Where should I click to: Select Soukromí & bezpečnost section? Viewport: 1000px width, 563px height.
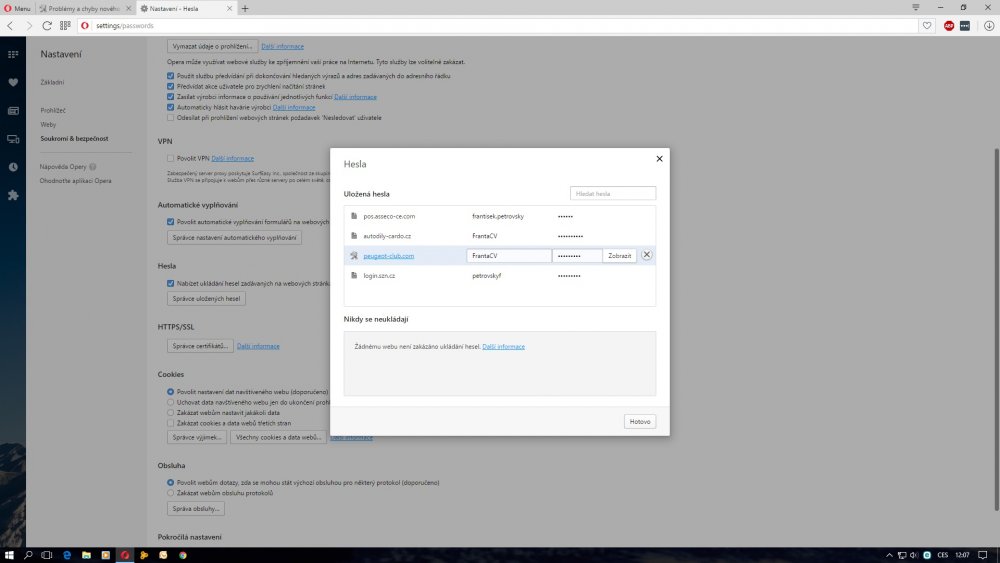pyautogui.click(x=74, y=138)
